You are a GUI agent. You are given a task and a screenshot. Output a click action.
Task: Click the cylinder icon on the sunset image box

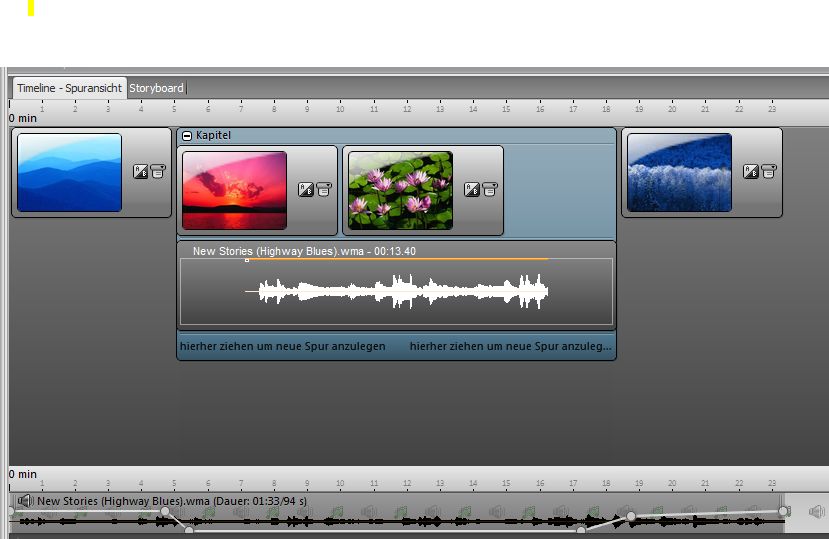[x=323, y=190]
